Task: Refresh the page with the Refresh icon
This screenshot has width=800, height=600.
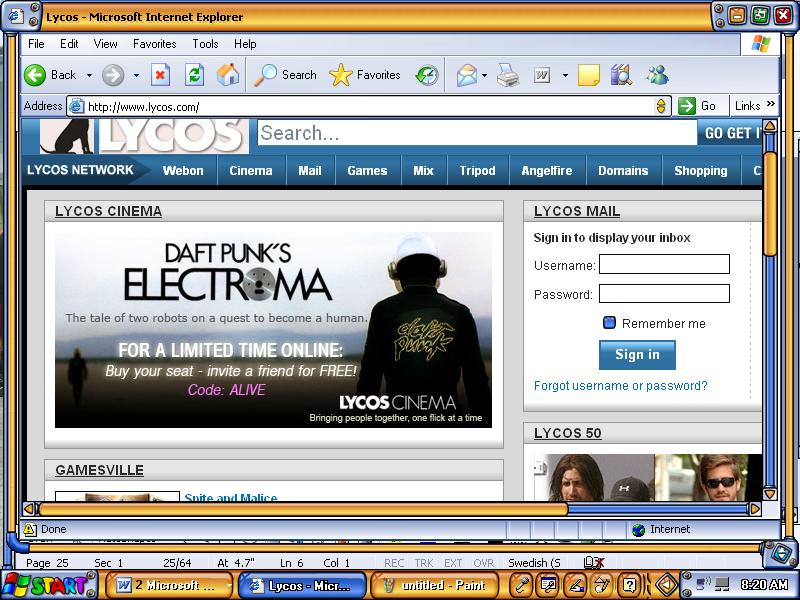Action: pos(194,75)
